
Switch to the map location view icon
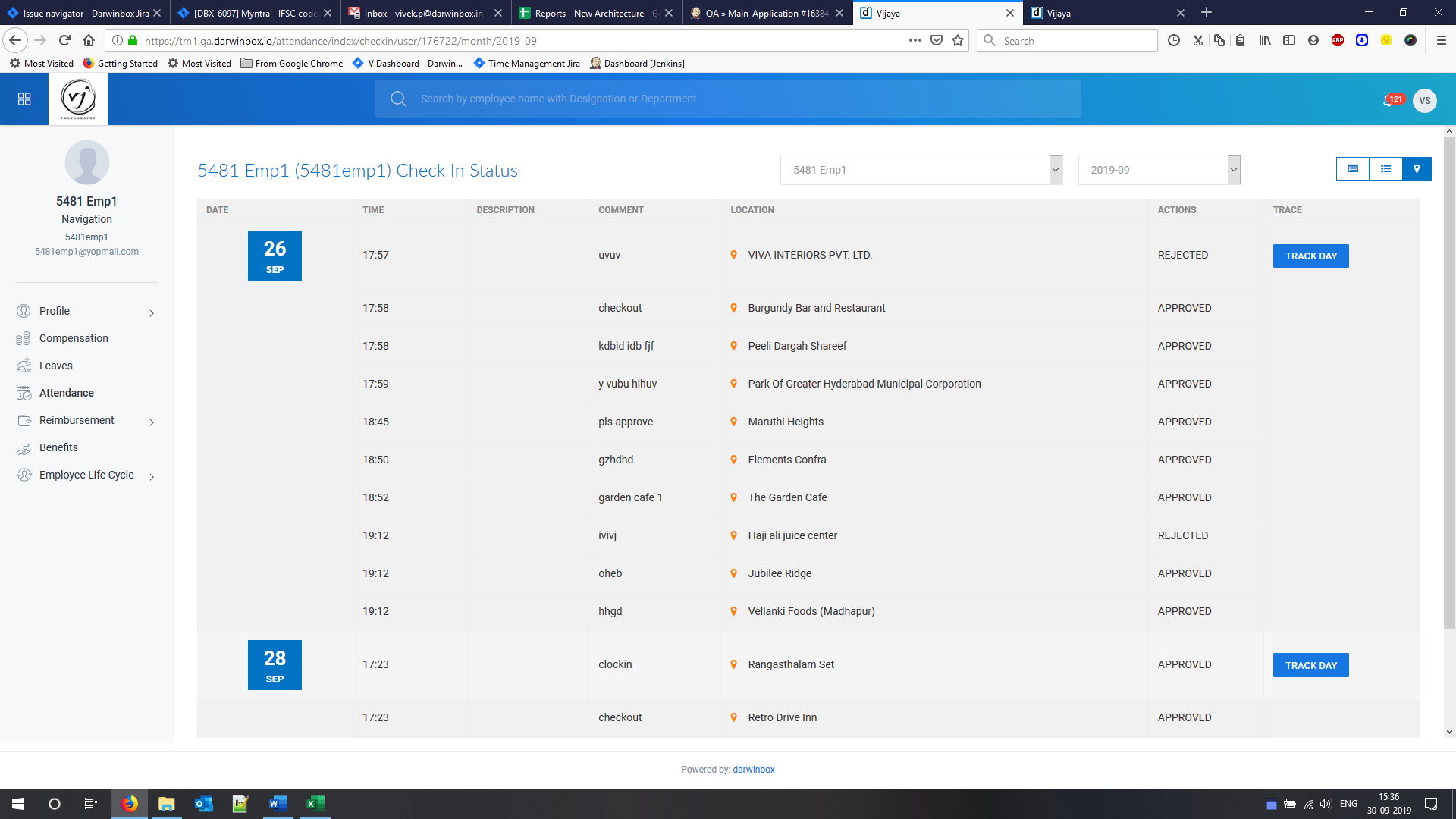(x=1417, y=169)
